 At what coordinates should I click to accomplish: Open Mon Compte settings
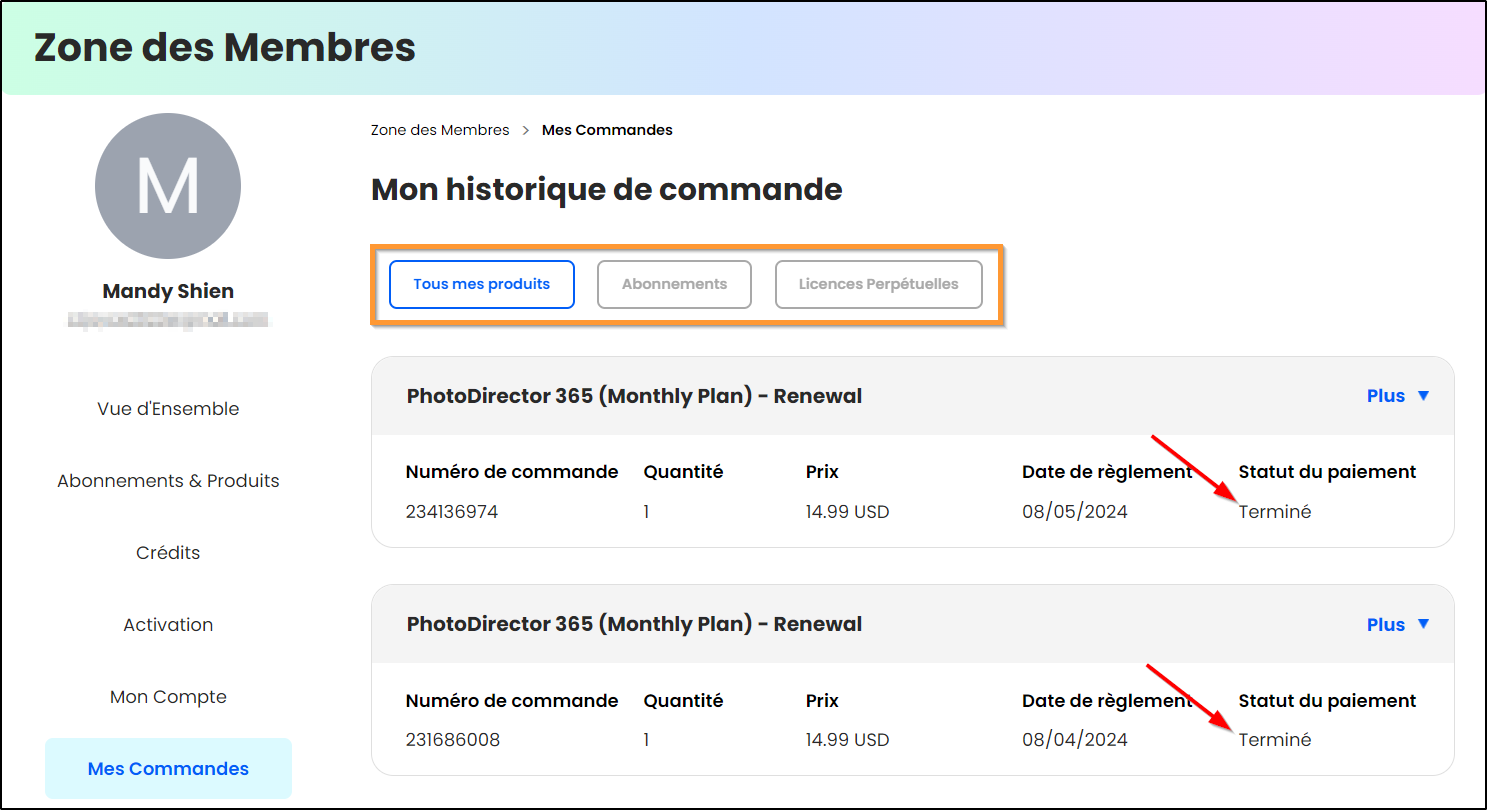click(x=168, y=697)
